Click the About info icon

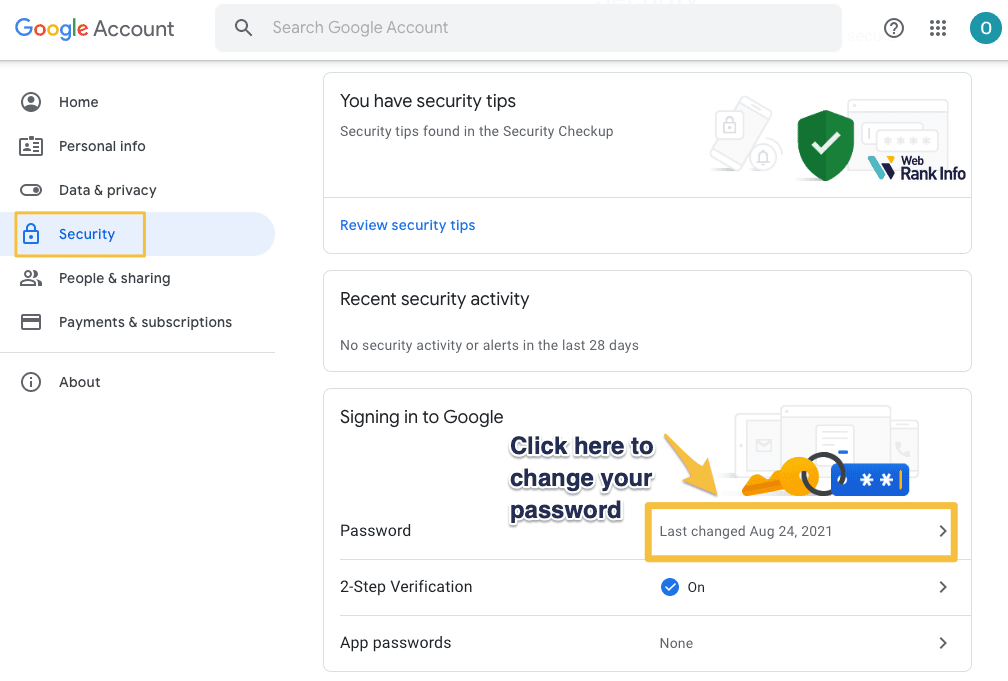pyautogui.click(x=31, y=382)
